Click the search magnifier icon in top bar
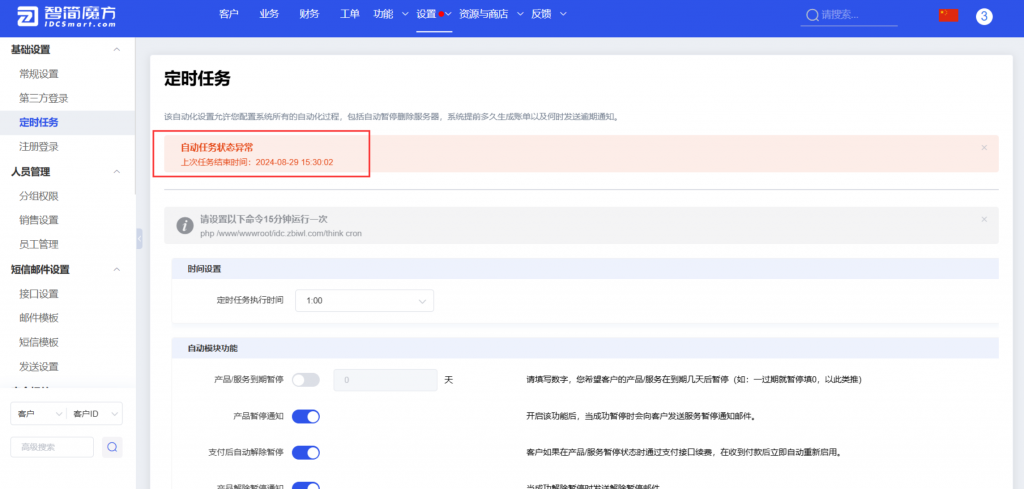 [x=812, y=15]
